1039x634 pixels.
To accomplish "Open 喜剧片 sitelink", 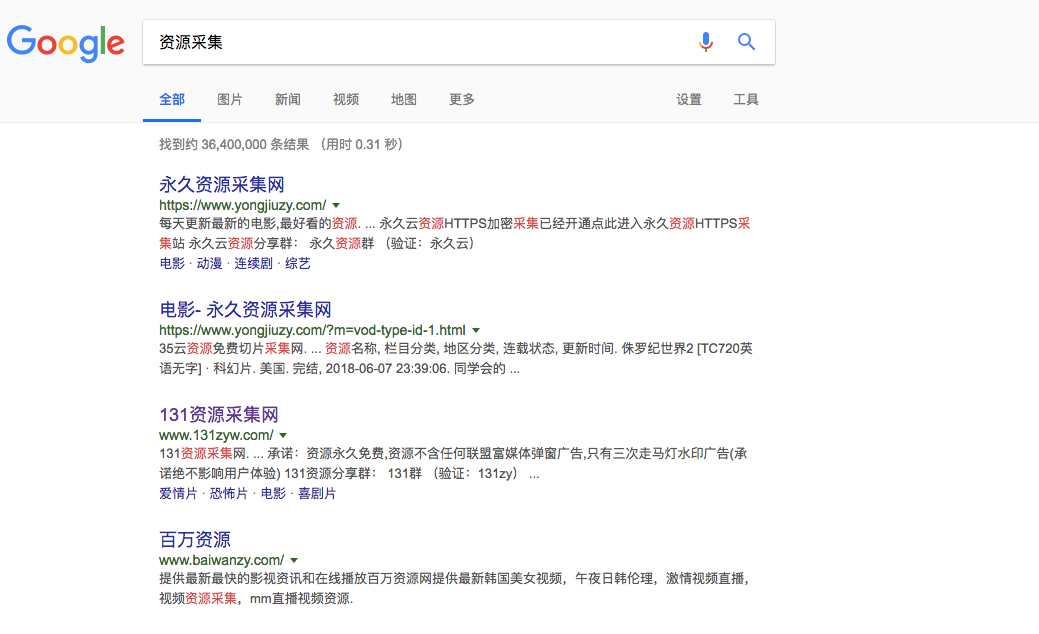I will click(x=317, y=494).
